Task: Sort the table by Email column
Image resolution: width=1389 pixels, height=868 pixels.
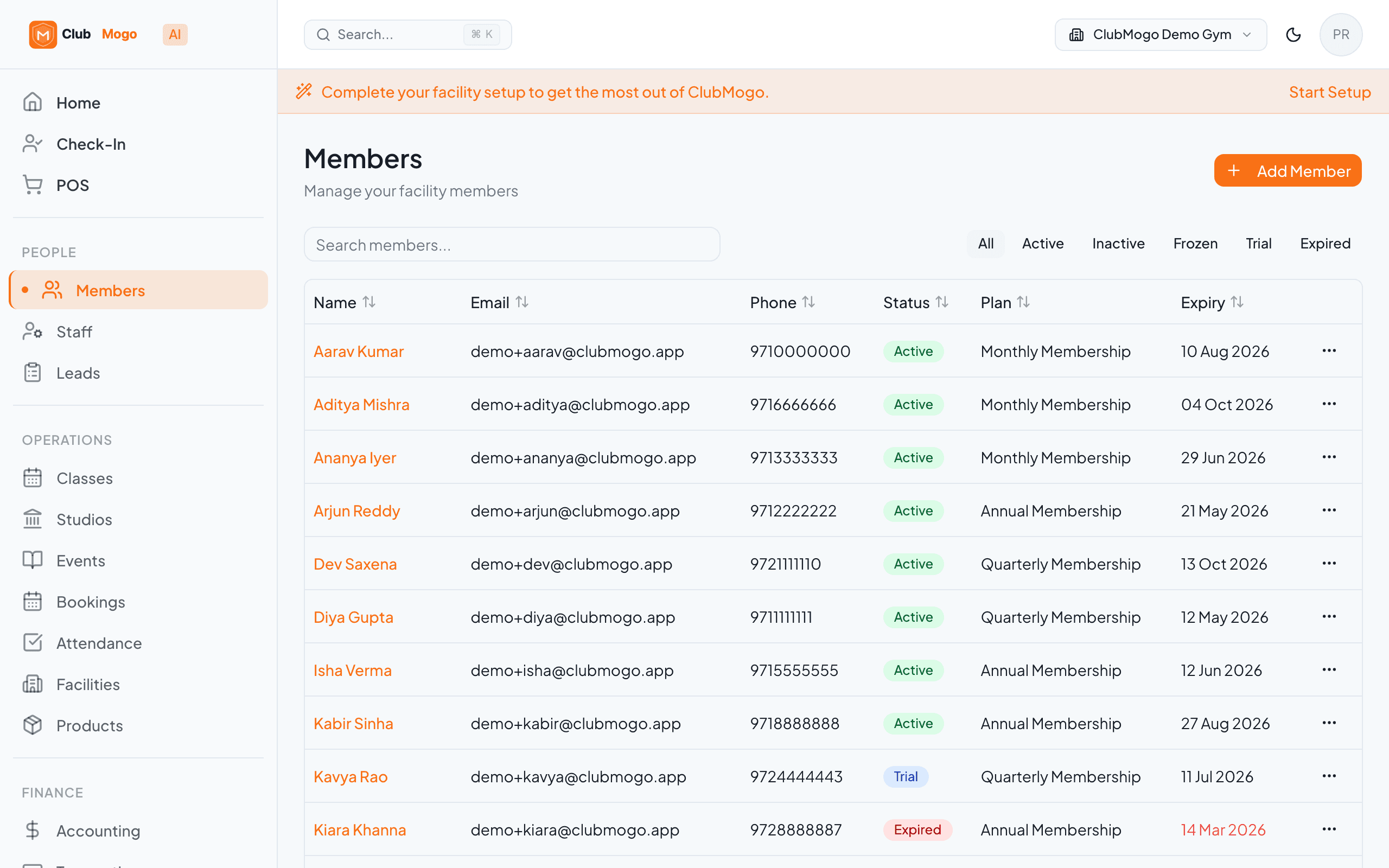Action: pos(499,302)
